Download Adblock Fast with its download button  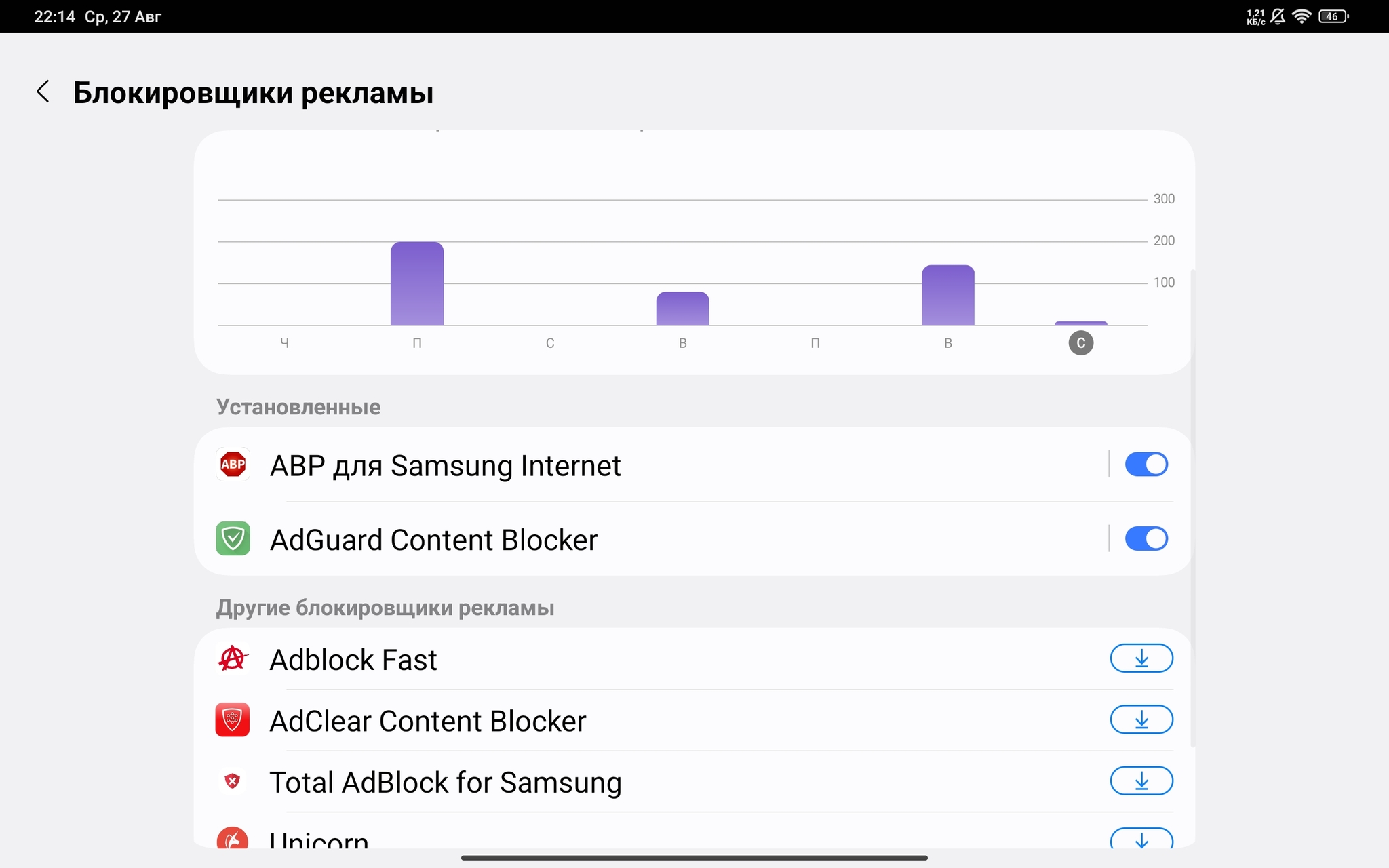coord(1141,658)
